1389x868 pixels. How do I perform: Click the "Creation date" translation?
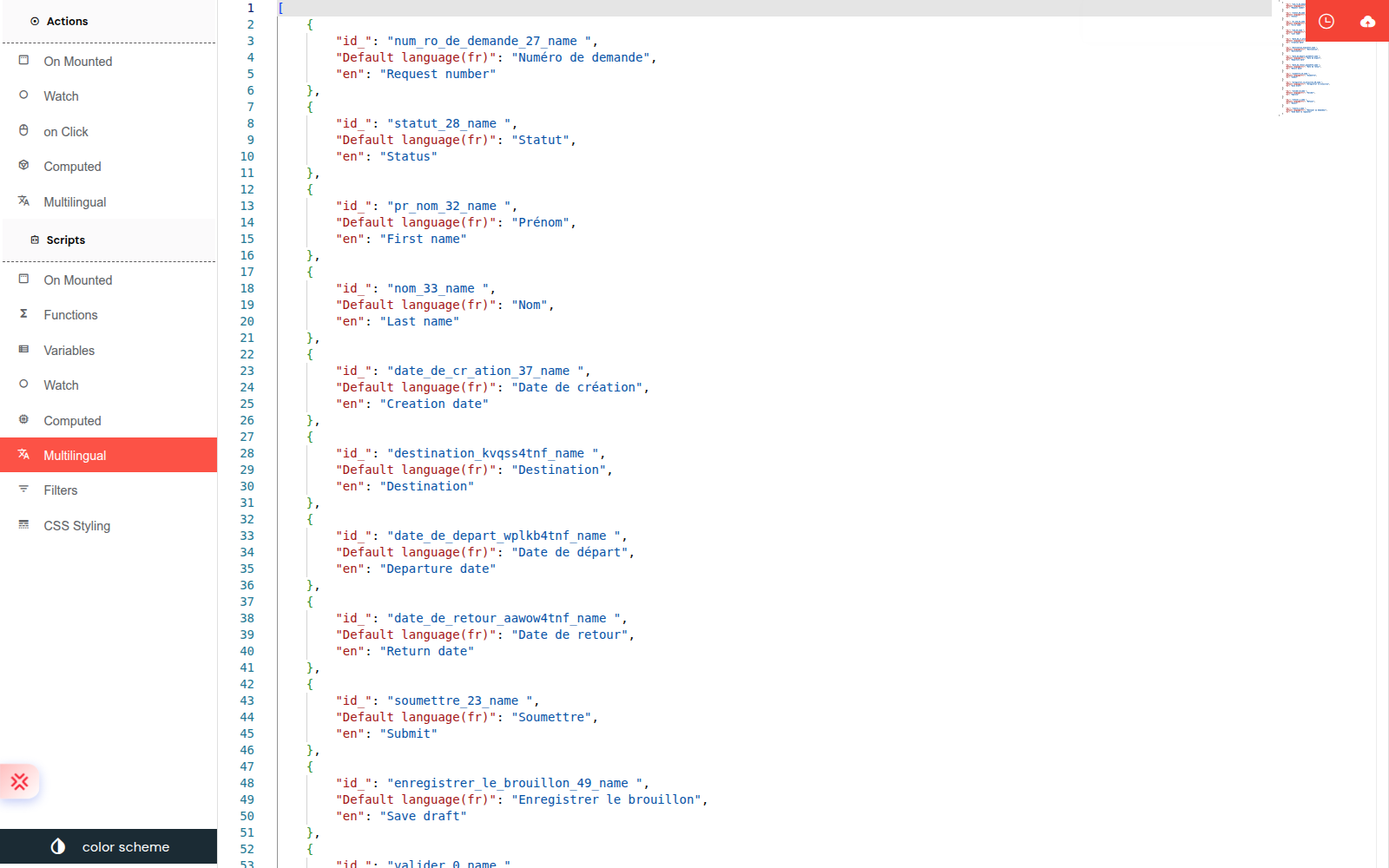coord(434,404)
